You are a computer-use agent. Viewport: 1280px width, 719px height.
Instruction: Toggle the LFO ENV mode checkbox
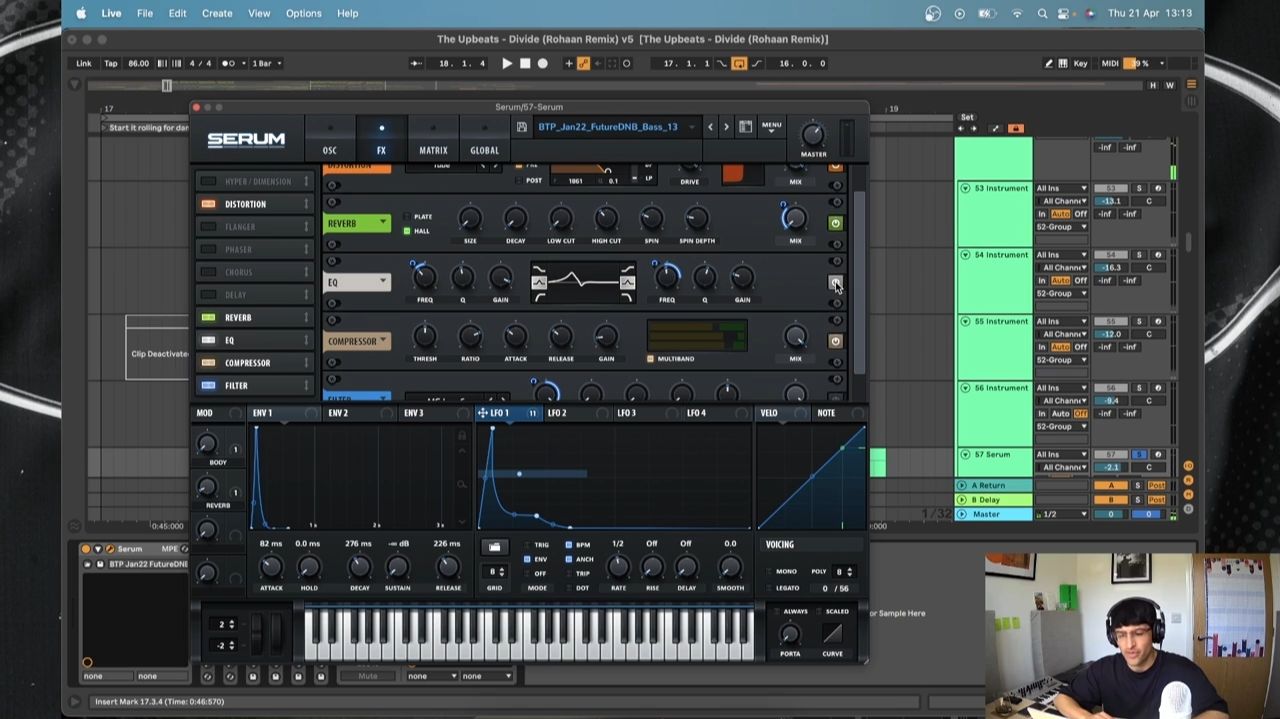[x=528, y=559]
